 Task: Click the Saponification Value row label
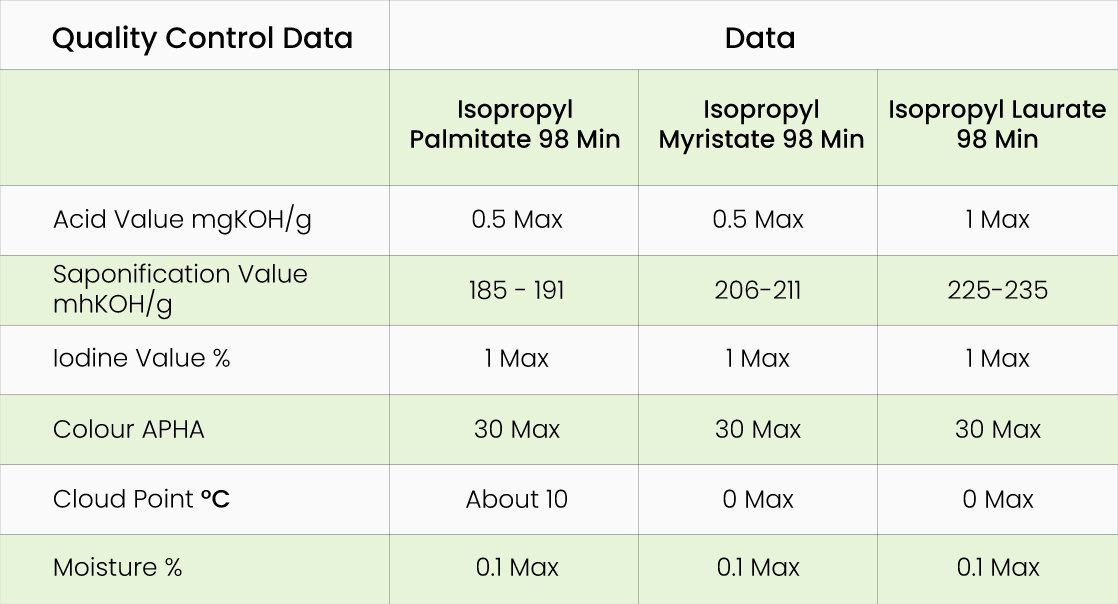[x=180, y=289]
